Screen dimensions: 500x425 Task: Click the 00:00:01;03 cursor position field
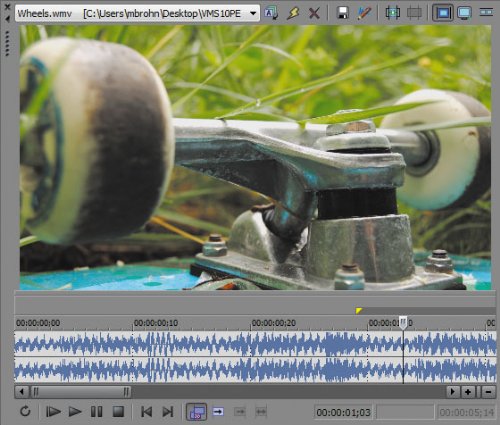[x=344, y=412]
